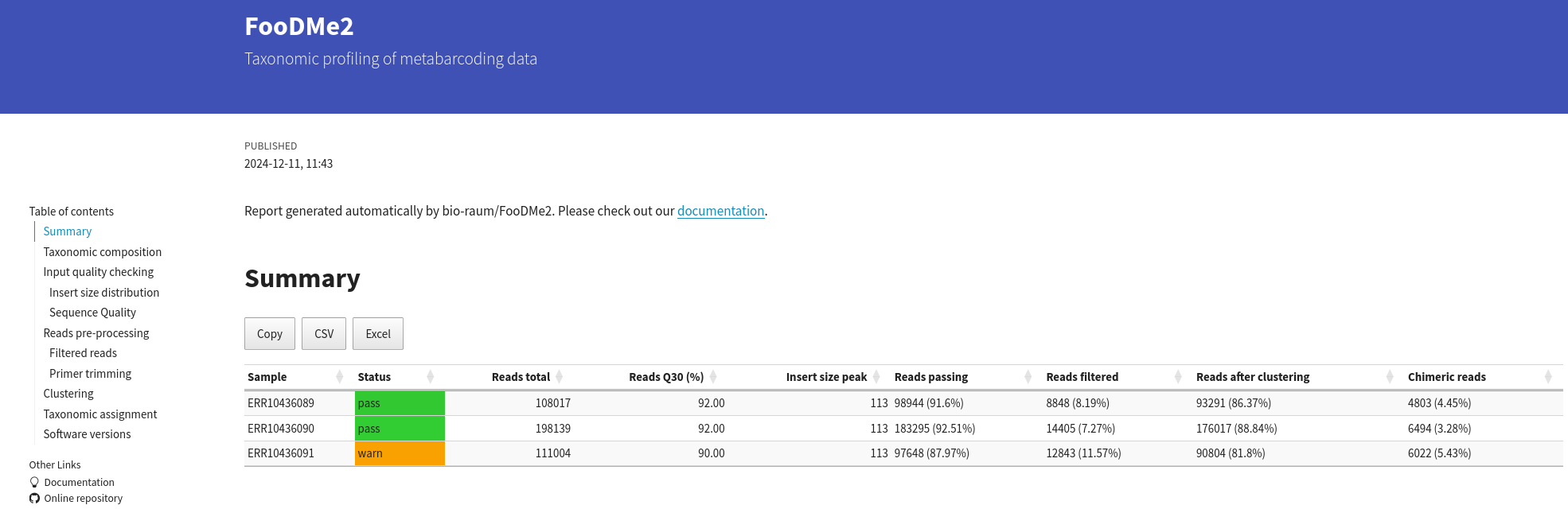The height and width of the screenshot is (509, 1568).
Task: Sort by Reads Q30 (%) using arrows
Action: click(713, 377)
